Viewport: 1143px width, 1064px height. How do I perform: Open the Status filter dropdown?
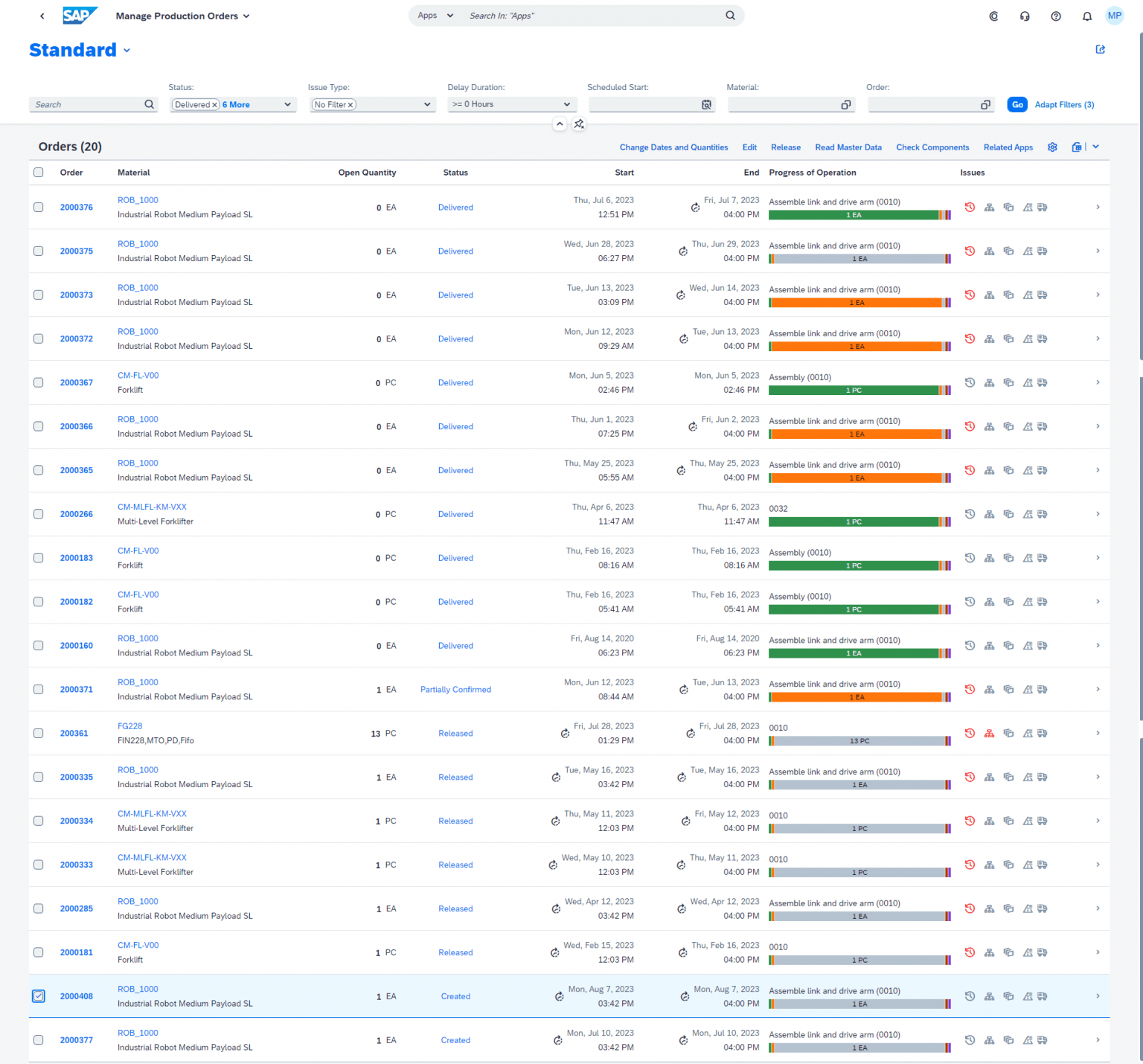point(287,104)
